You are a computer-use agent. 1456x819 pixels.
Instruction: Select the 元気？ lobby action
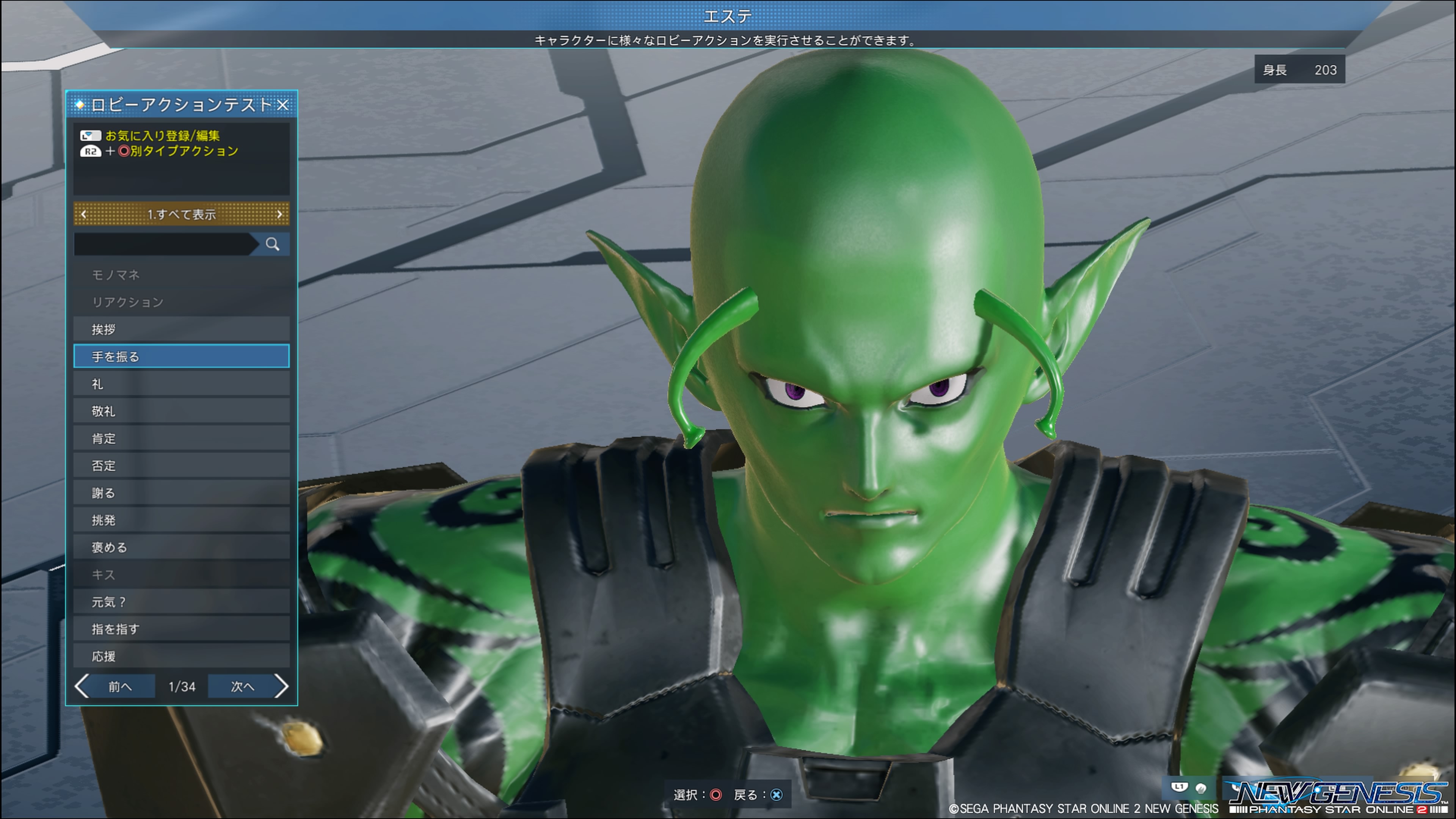[x=182, y=601]
